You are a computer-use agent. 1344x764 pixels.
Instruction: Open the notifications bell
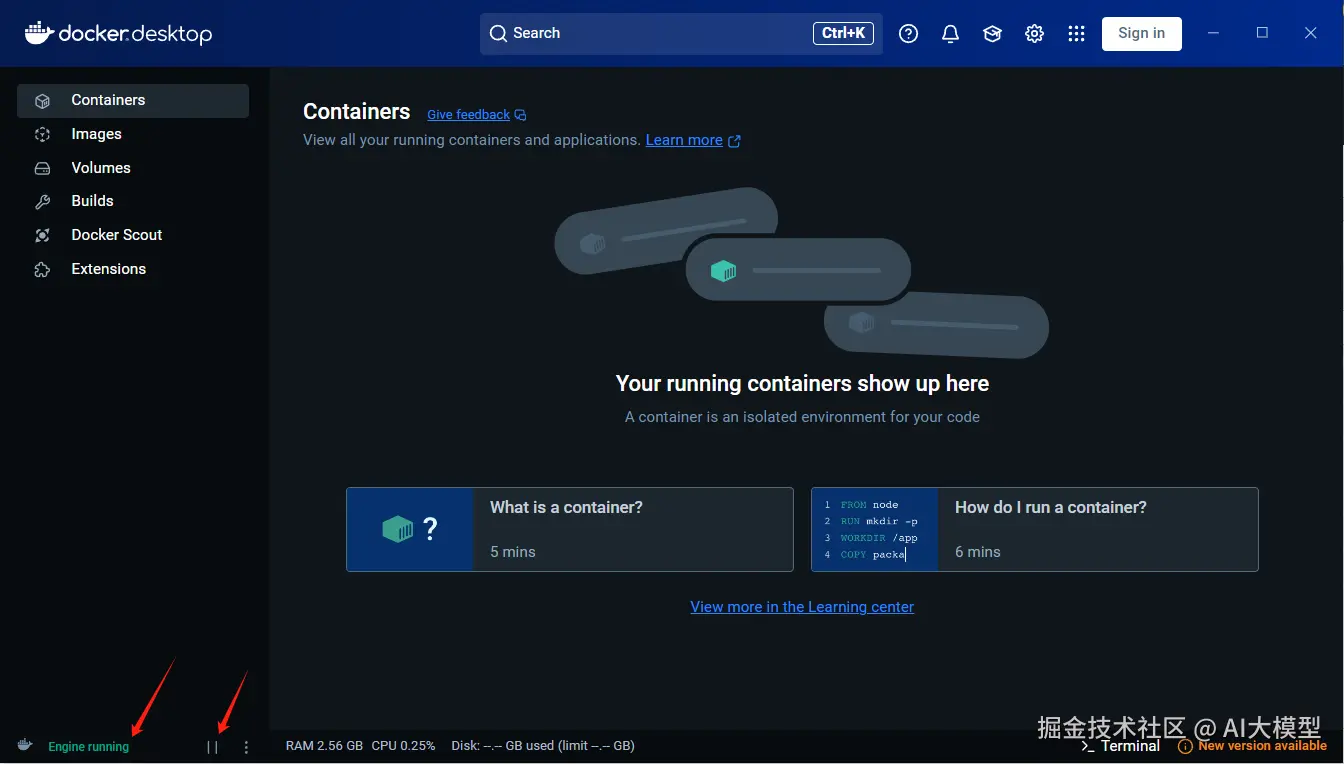coord(951,34)
